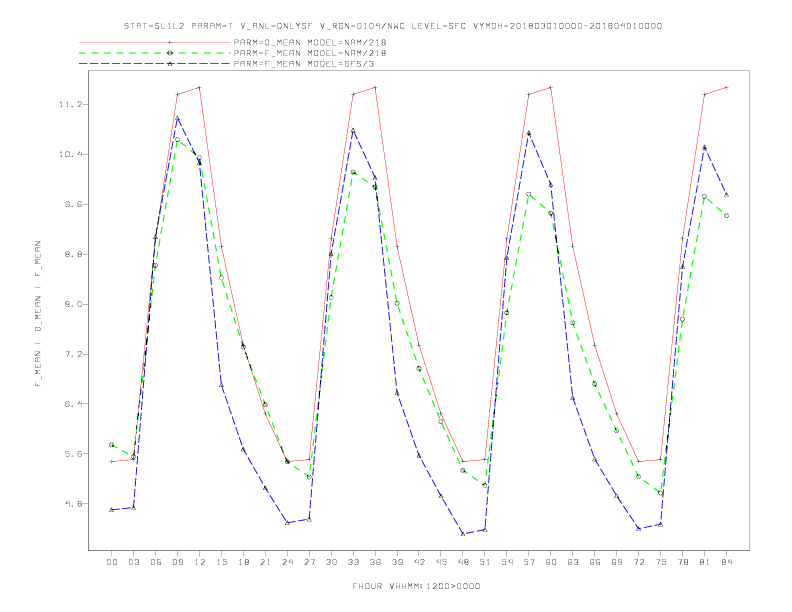Click the x-axis label FHOUR VHHMM:1200>0000
The height and width of the screenshot is (612, 792).
tap(416, 586)
